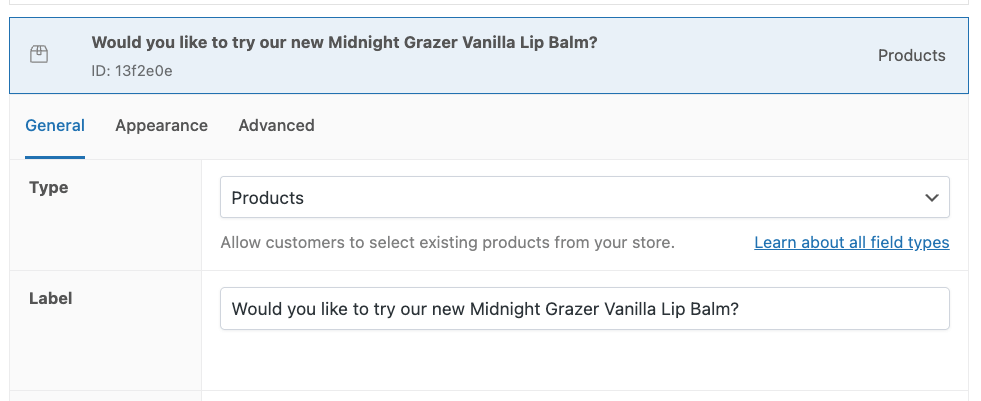Image resolution: width=981 pixels, height=401 pixels.
Task: Click the field ID 13f2e0e text
Action: (132, 71)
